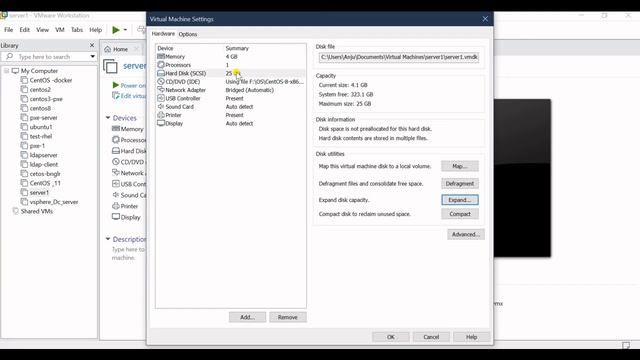The width and height of the screenshot is (640, 360).
Task: Select Printer device icon in settings list
Action: tap(161, 115)
